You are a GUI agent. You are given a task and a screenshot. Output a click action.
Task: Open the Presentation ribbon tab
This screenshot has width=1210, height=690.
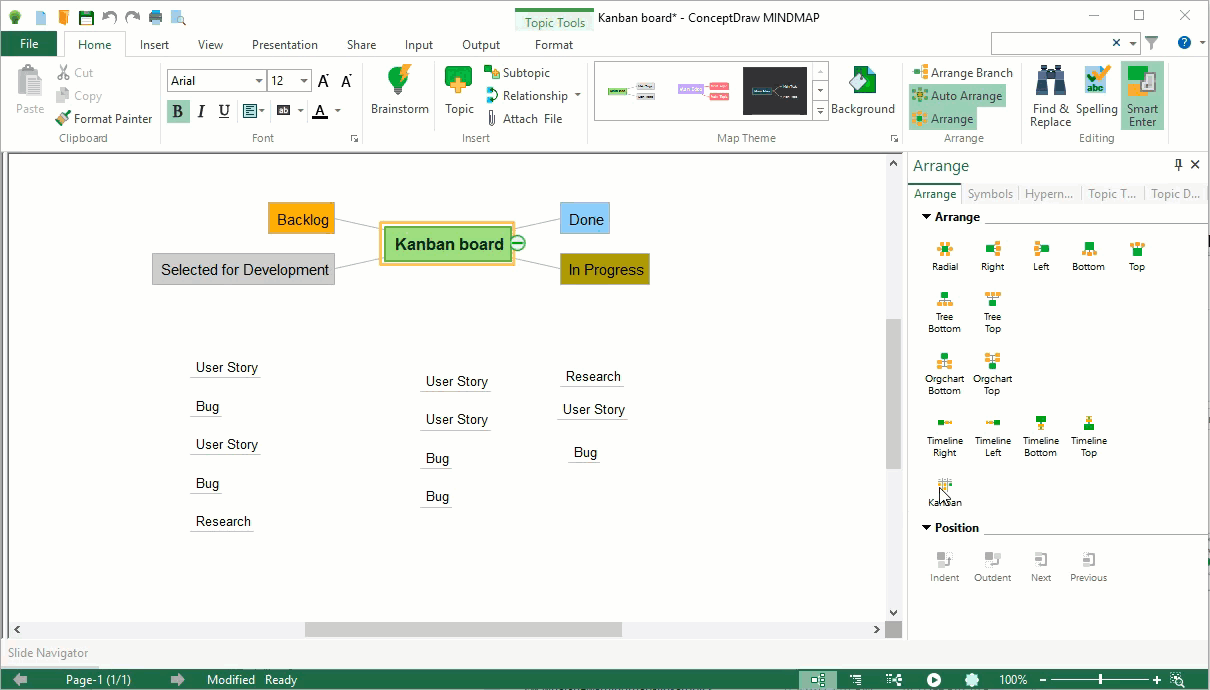tap(285, 45)
